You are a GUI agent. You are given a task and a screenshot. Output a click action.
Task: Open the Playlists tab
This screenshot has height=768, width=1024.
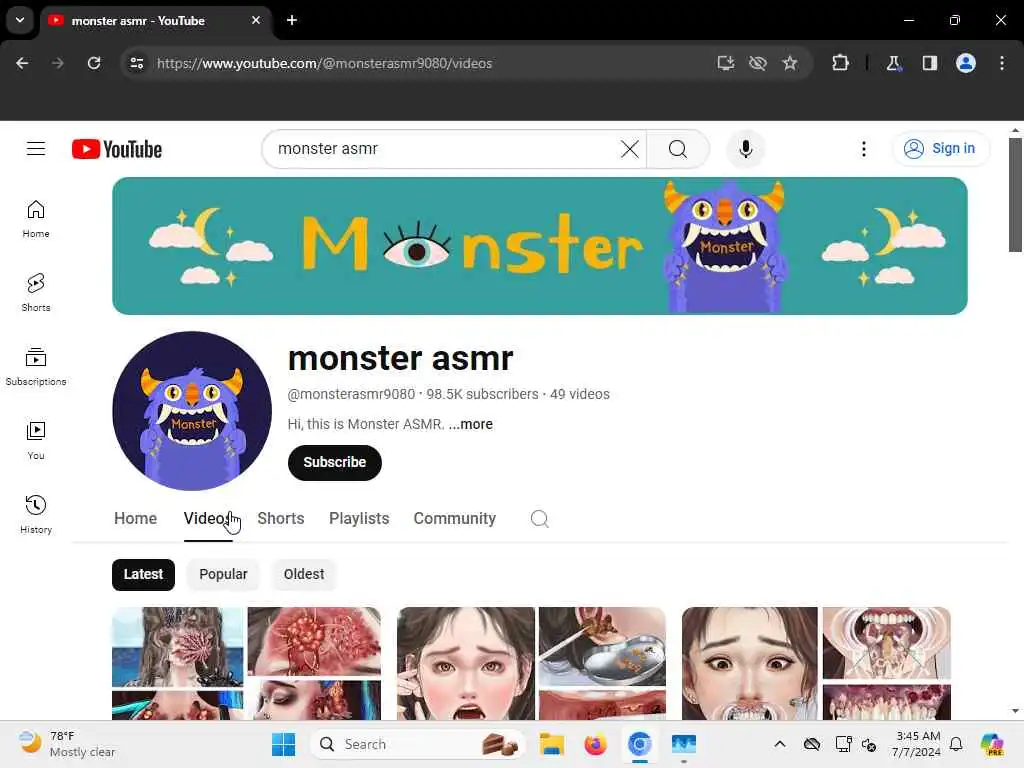pyautogui.click(x=359, y=519)
